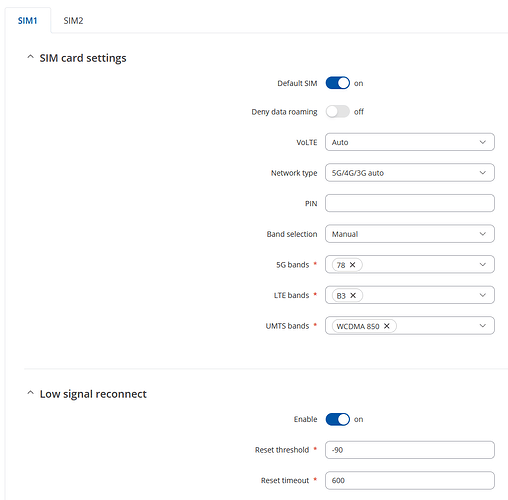This screenshot has width=508, height=500.
Task: Open the Network type dropdown
Action: [410, 173]
